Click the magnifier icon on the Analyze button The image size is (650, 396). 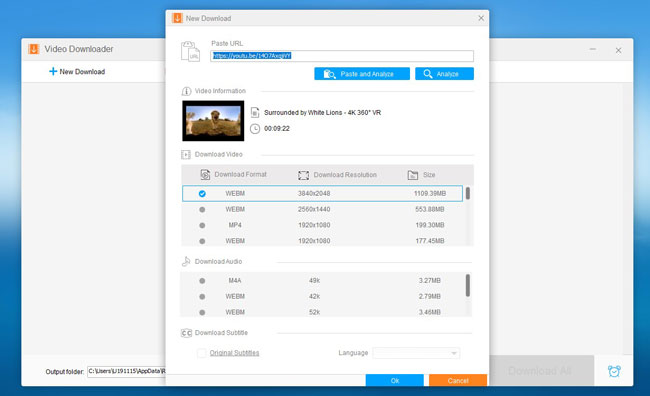coord(428,74)
